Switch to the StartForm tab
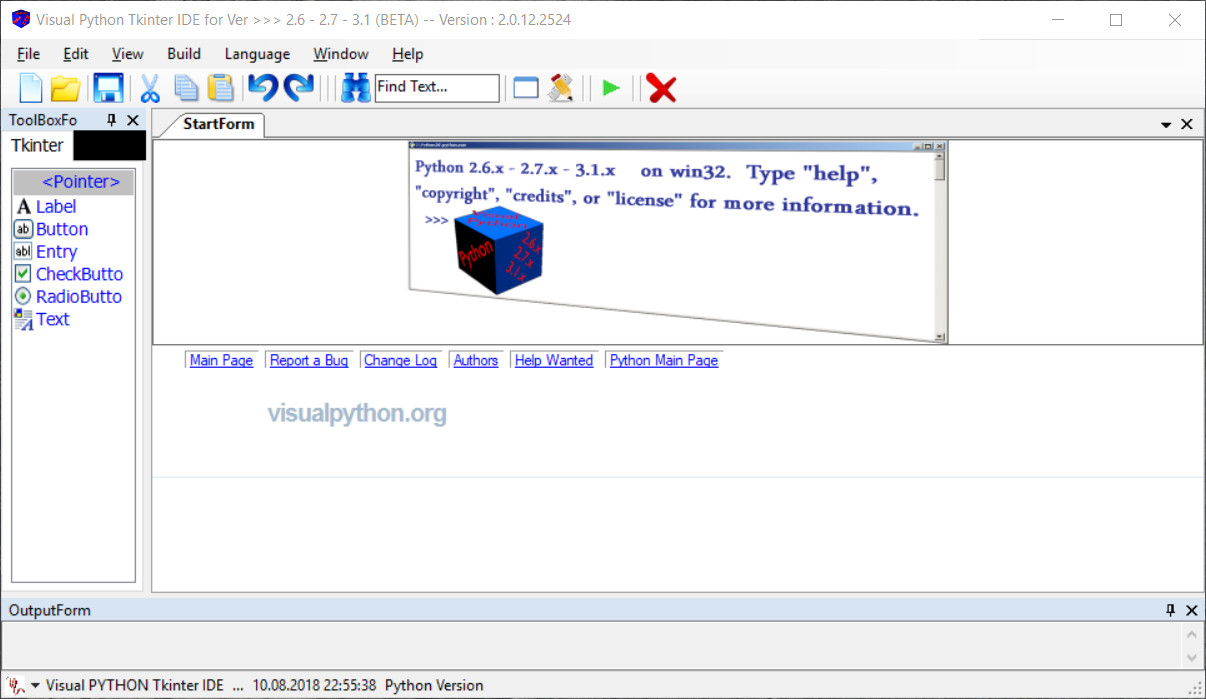 tap(218, 124)
